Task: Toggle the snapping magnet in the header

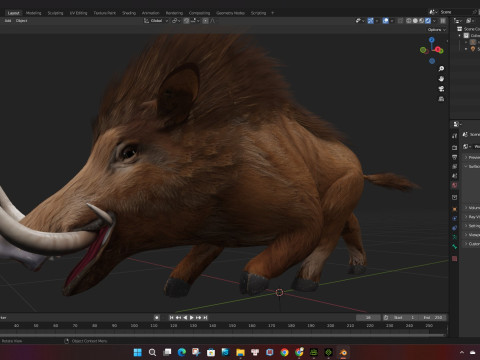Action: (x=186, y=21)
